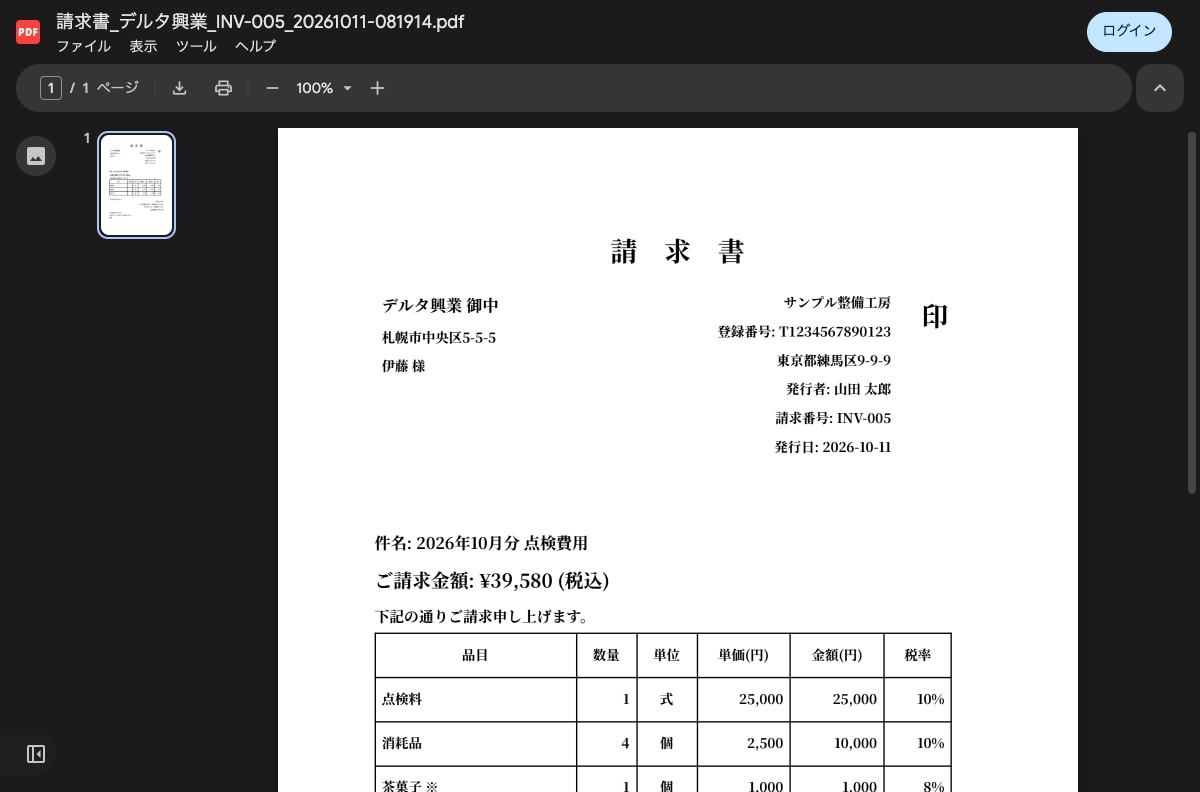
Task: Open the ツール menu
Action: point(196,46)
